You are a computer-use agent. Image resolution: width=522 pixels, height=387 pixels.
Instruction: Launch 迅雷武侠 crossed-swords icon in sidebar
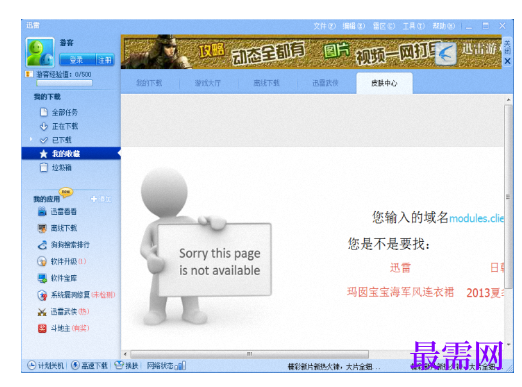(42, 312)
